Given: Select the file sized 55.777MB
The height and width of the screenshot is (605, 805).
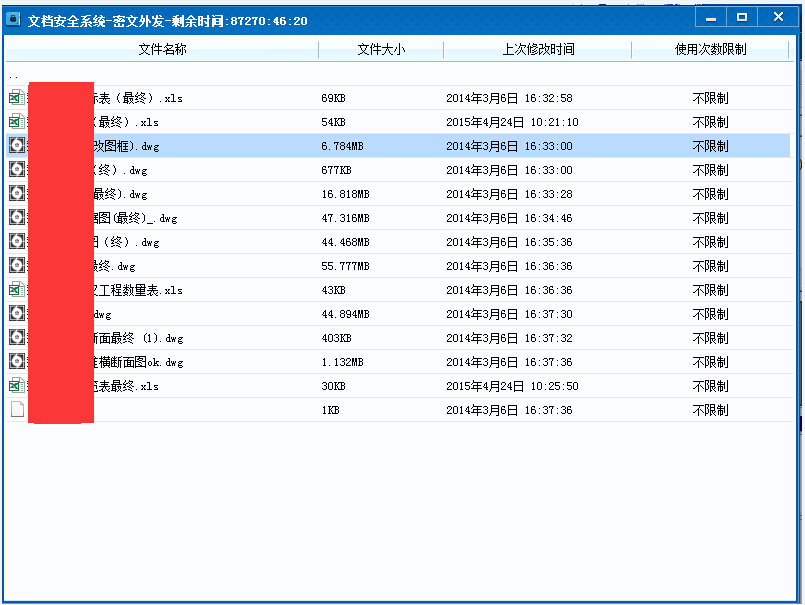Looking at the screenshot, I should pos(345,266).
